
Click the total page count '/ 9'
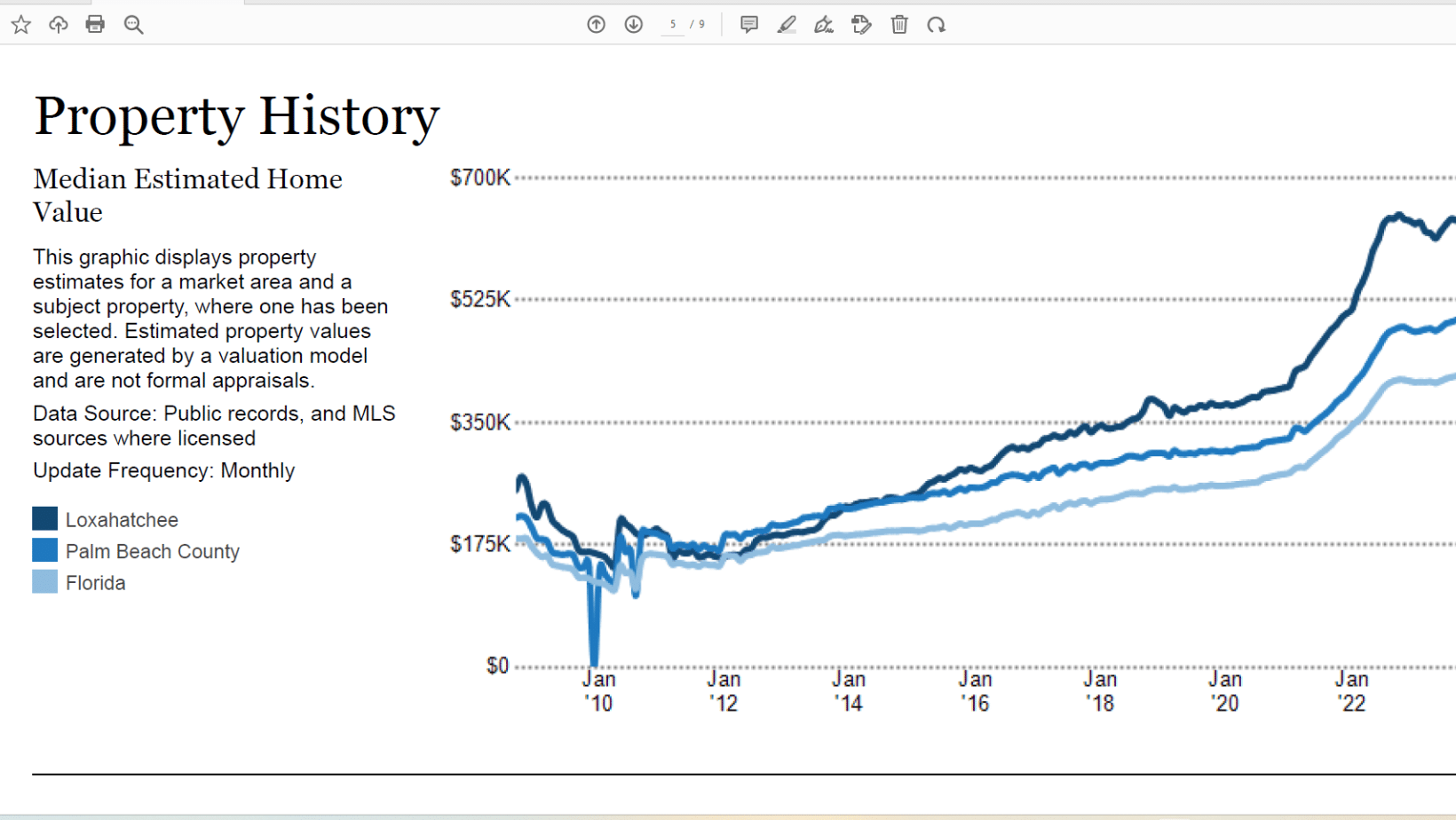pos(699,25)
